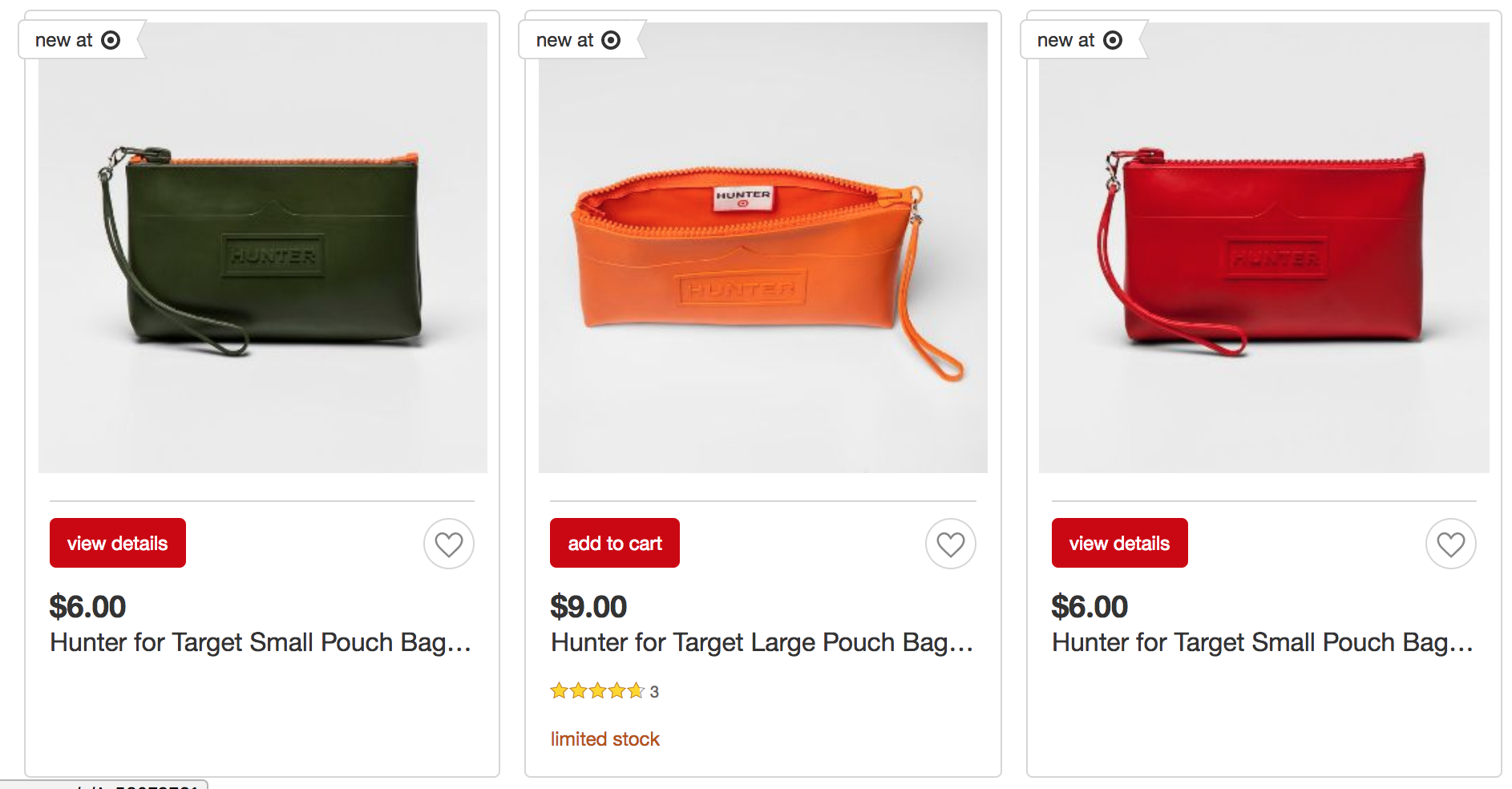1512x789 pixels.
Task: Click the Target bullseye icon on the red pouch badge
Action: click(1113, 40)
